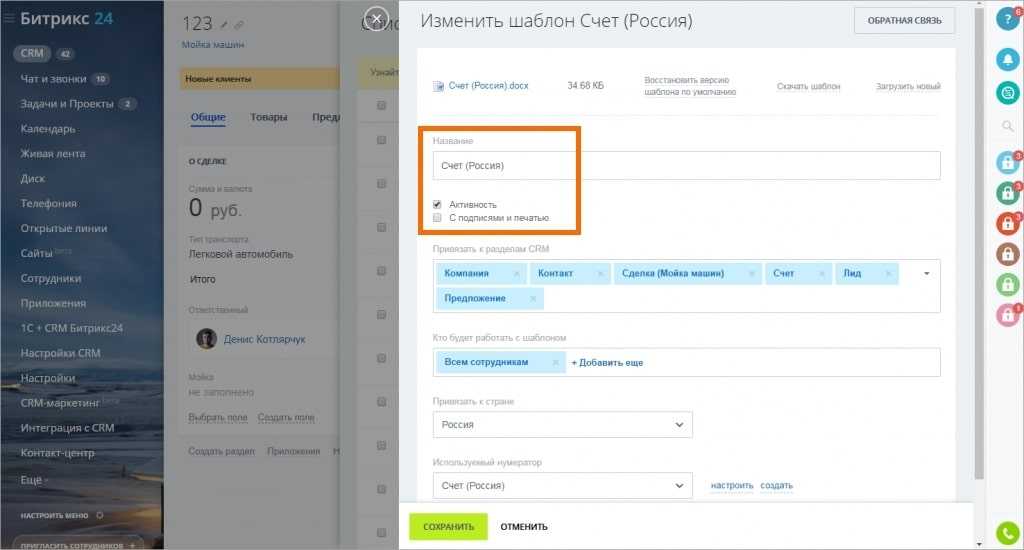1024x550 pixels.
Task: Click the green phone call button
Action: [x=1008, y=533]
